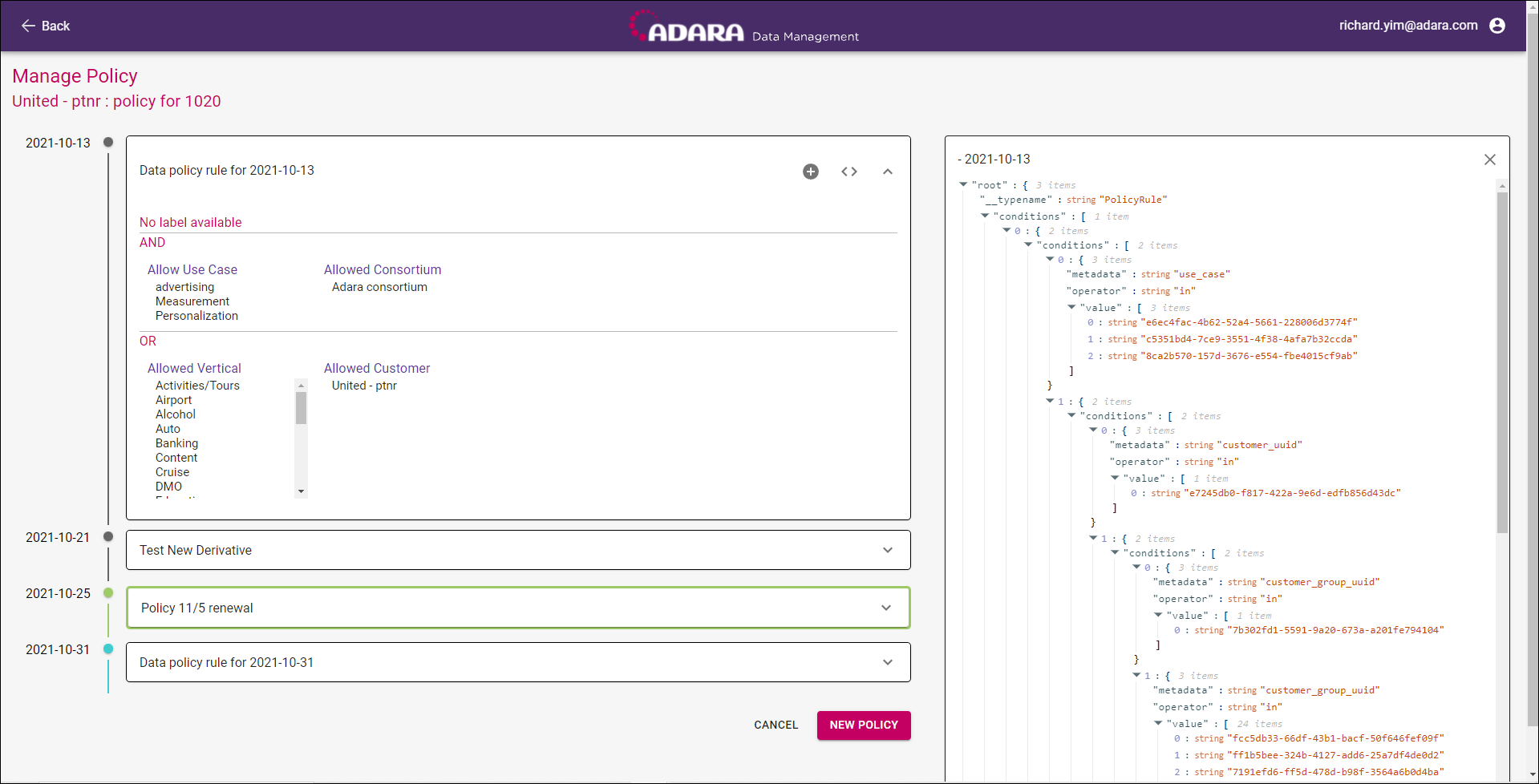Select the 2021-10-31 teal timeline marker
1539x784 pixels.
pyautogui.click(x=108, y=649)
